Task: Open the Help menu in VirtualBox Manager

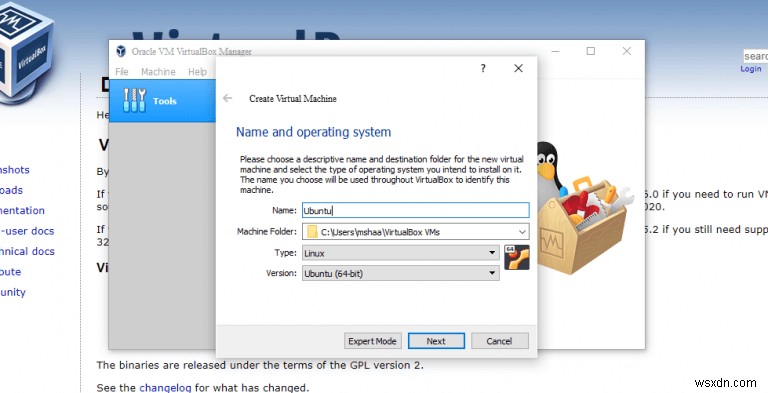Action: click(197, 72)
